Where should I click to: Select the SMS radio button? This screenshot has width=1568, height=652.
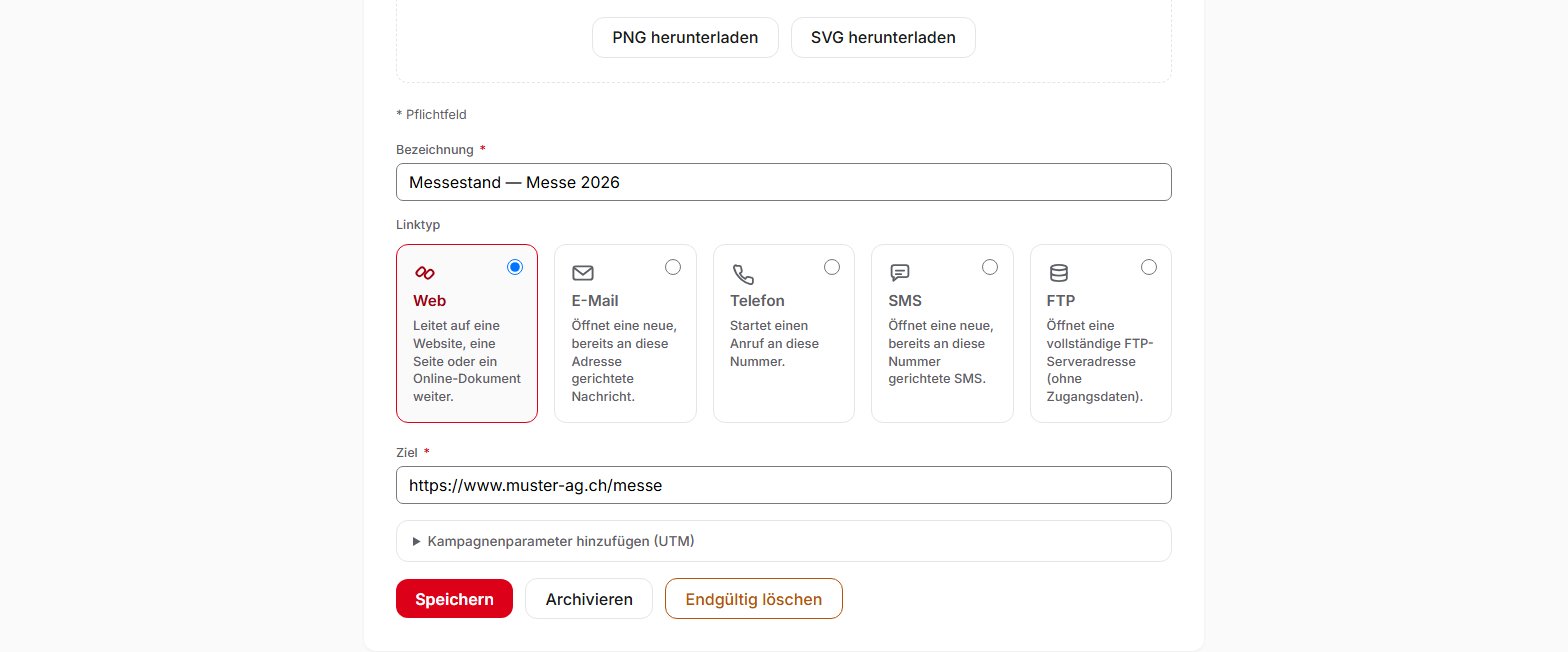(x=990, y=267)
